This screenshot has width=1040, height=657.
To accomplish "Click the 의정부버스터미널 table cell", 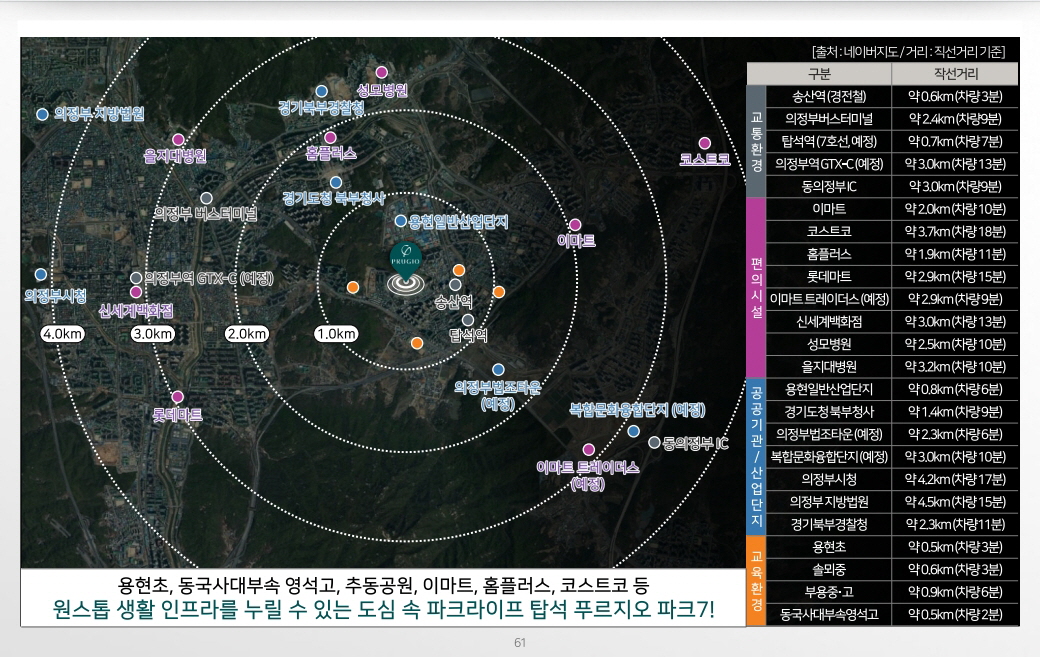I will (829, 119).
